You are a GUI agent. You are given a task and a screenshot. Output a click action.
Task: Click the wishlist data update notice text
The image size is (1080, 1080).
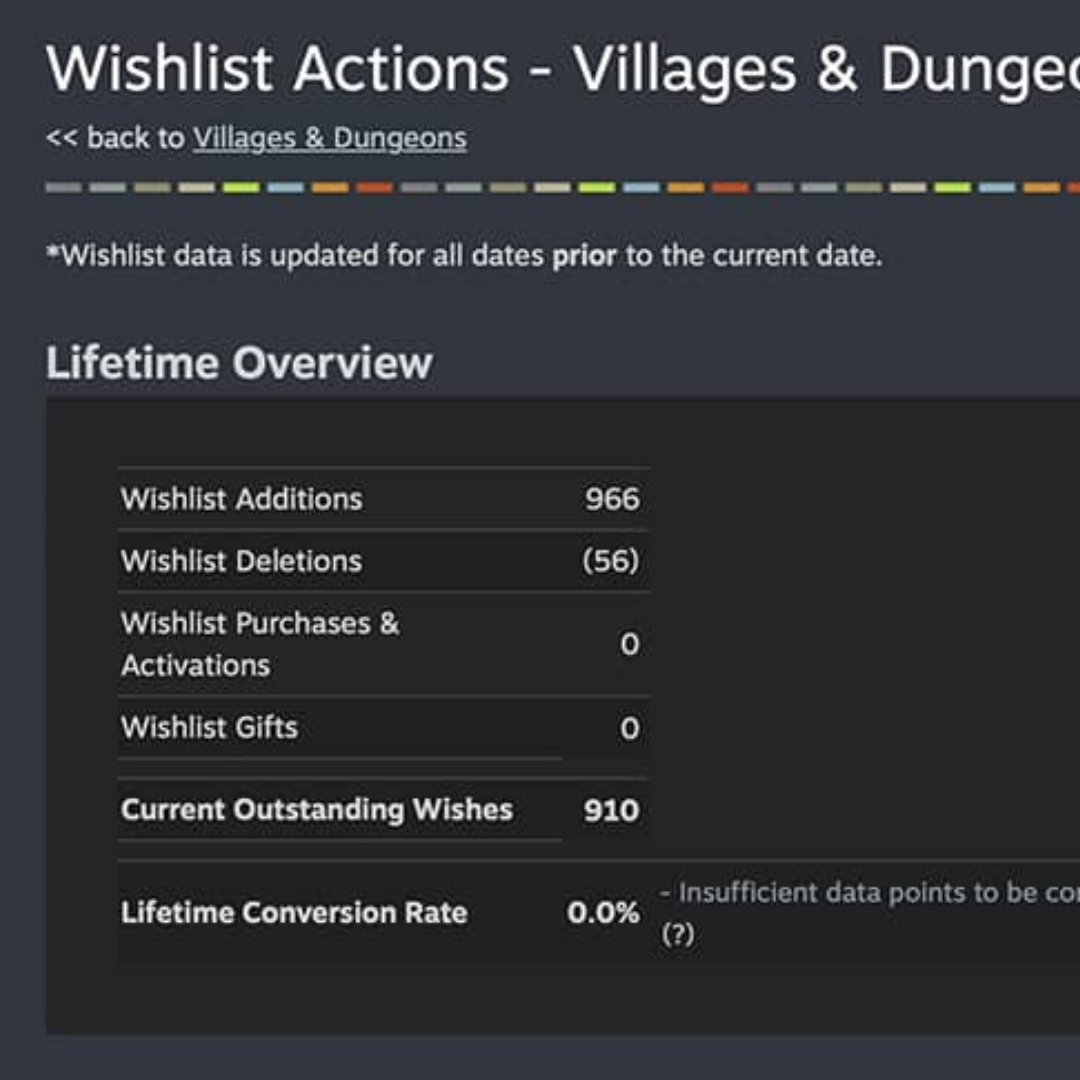pos(464,256)
